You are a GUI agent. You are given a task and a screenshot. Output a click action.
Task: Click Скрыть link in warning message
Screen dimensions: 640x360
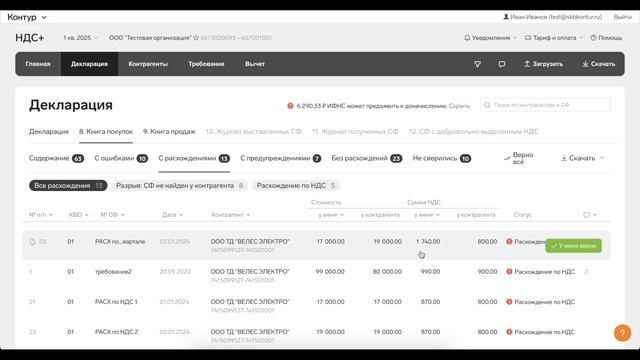[x=459, y=106]
